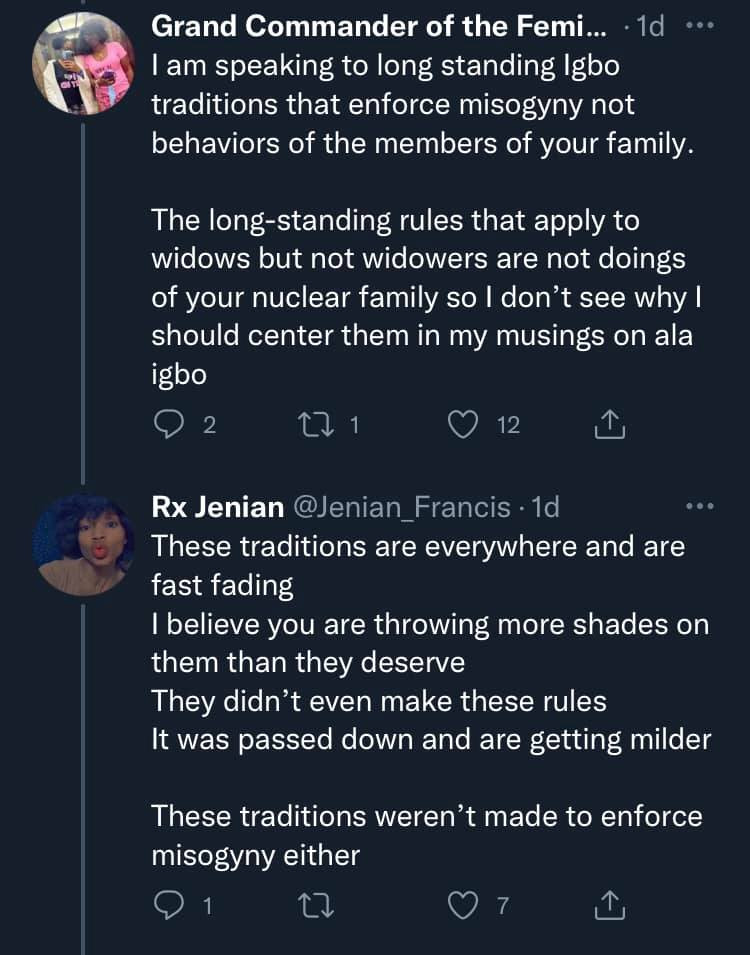Open the 1d timestamp on Rx Jenian tweet
The height and width of the screenshot is (955, 750).
(x=546, y=507)
